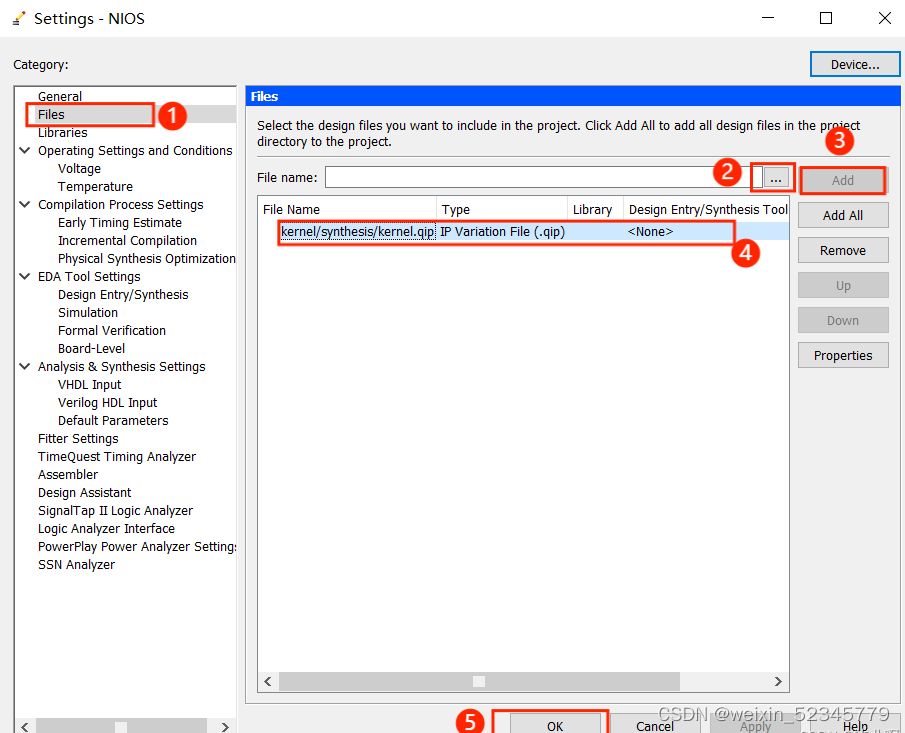This screenshot has width=905, height=733.
Task: Open Physical Synthesis Optimization
Action: click(147, 259)
